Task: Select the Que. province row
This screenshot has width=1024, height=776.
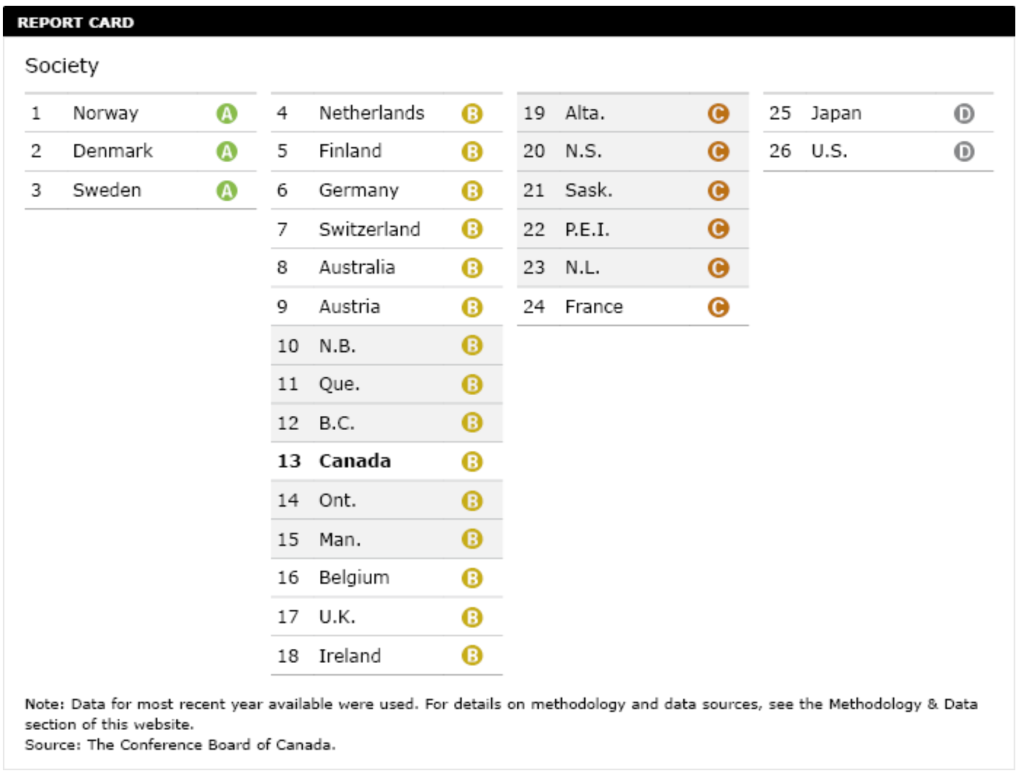Action: coord(339,384)
